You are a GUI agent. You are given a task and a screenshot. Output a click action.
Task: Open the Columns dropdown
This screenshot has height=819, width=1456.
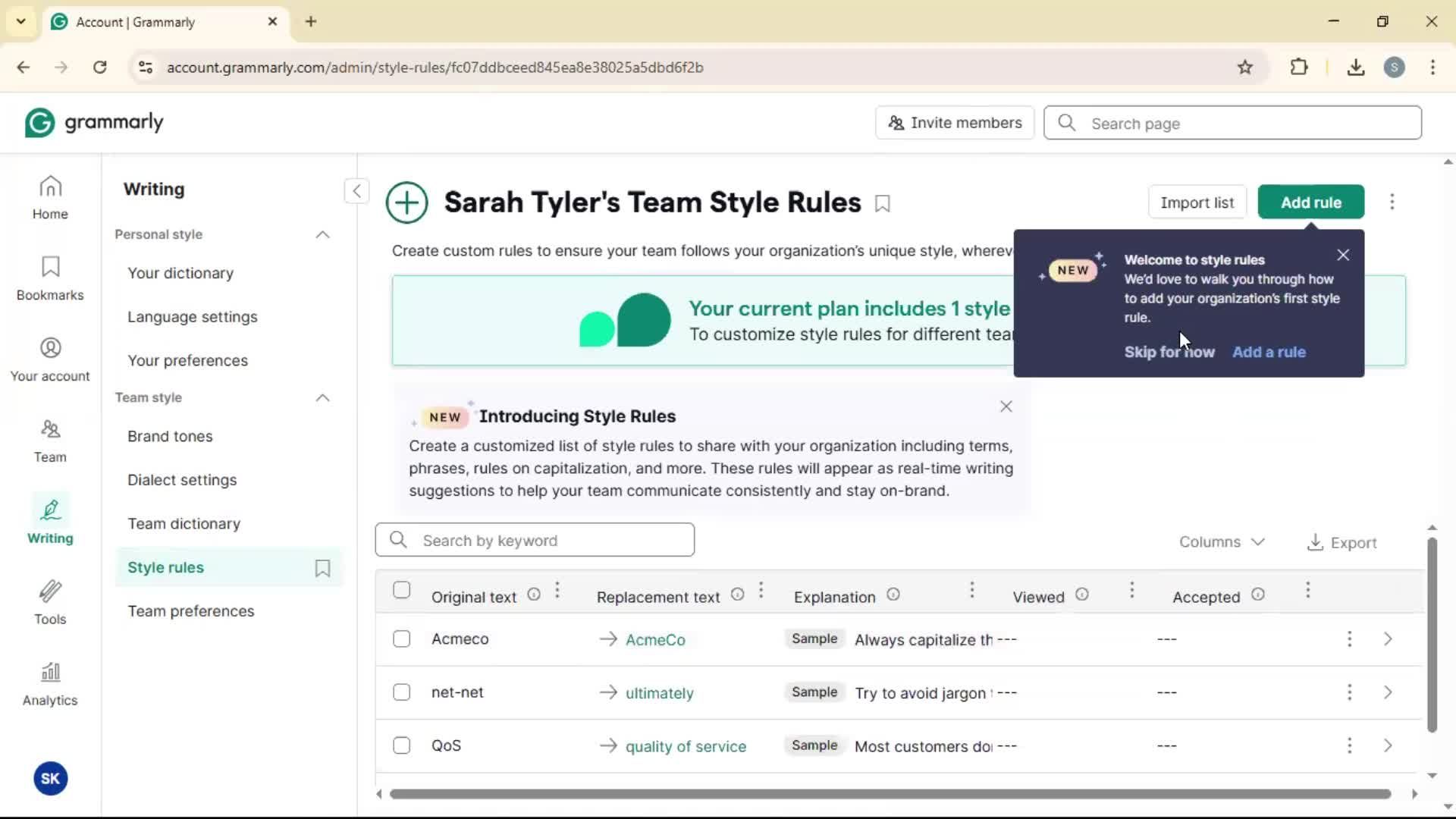(1222, 542)
